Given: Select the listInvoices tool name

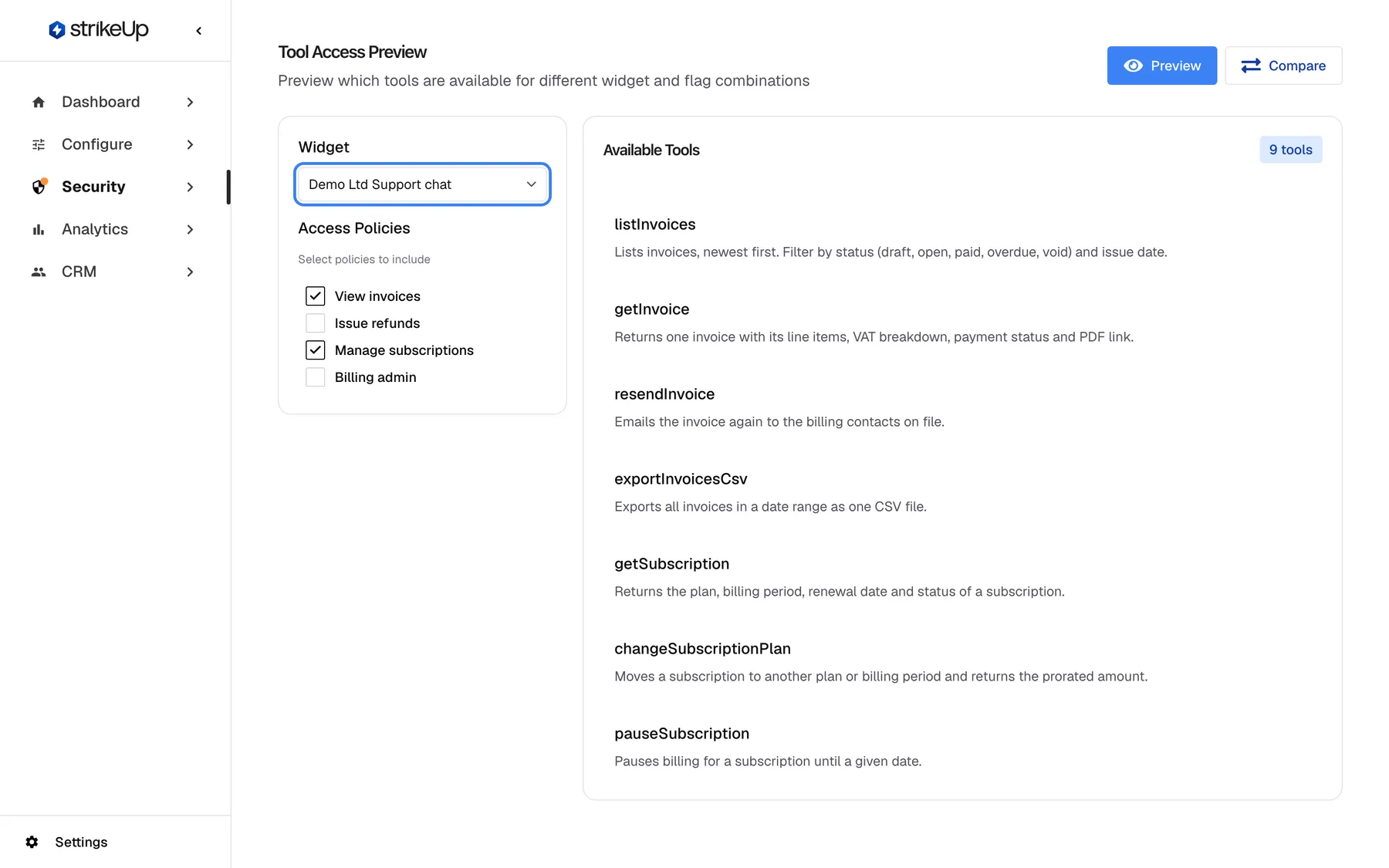Looking at the screenshot, I should tap(654, 225).
